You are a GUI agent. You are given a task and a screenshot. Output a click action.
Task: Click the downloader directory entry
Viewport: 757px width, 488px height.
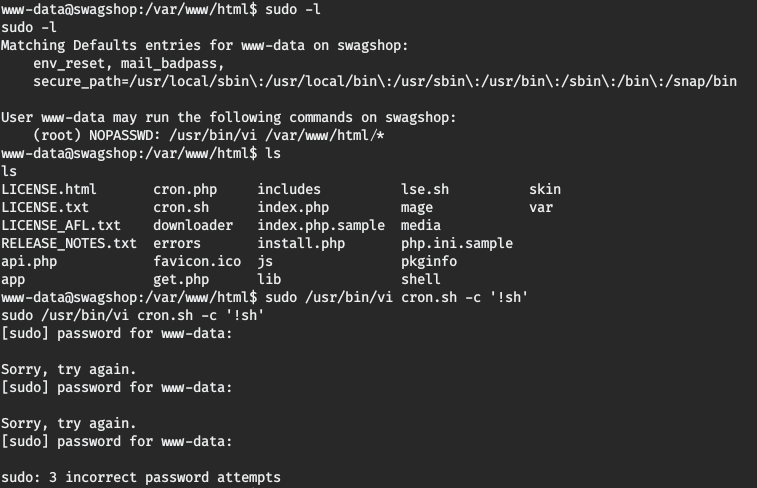pos(193,225)
